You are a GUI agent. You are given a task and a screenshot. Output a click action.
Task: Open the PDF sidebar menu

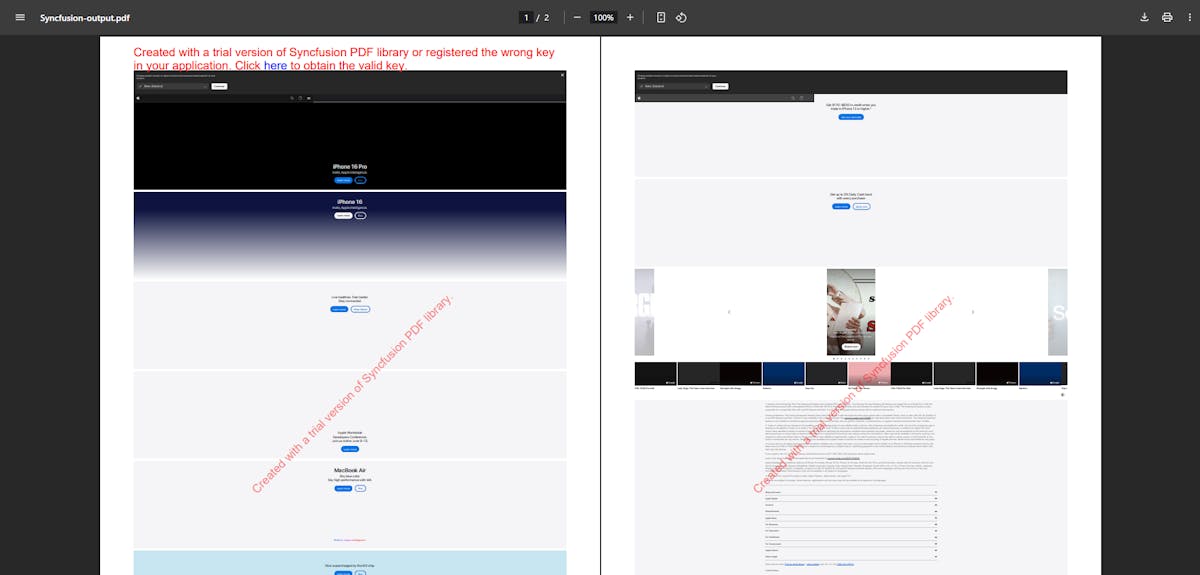[x=19, y=17]
